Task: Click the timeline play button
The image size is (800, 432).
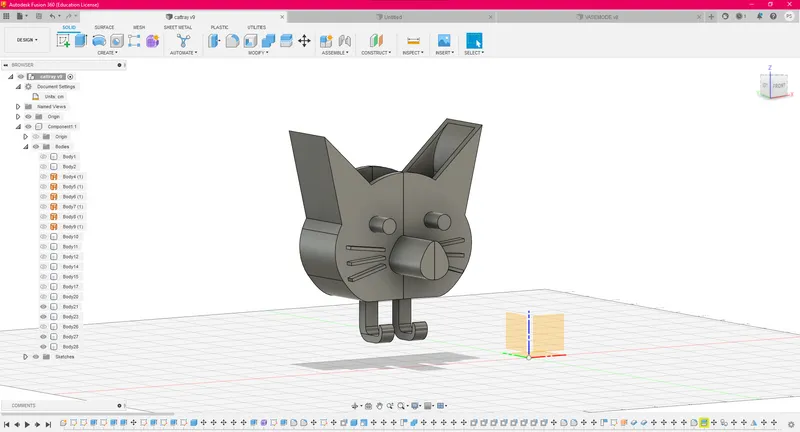Action: (x=27, y=424)
